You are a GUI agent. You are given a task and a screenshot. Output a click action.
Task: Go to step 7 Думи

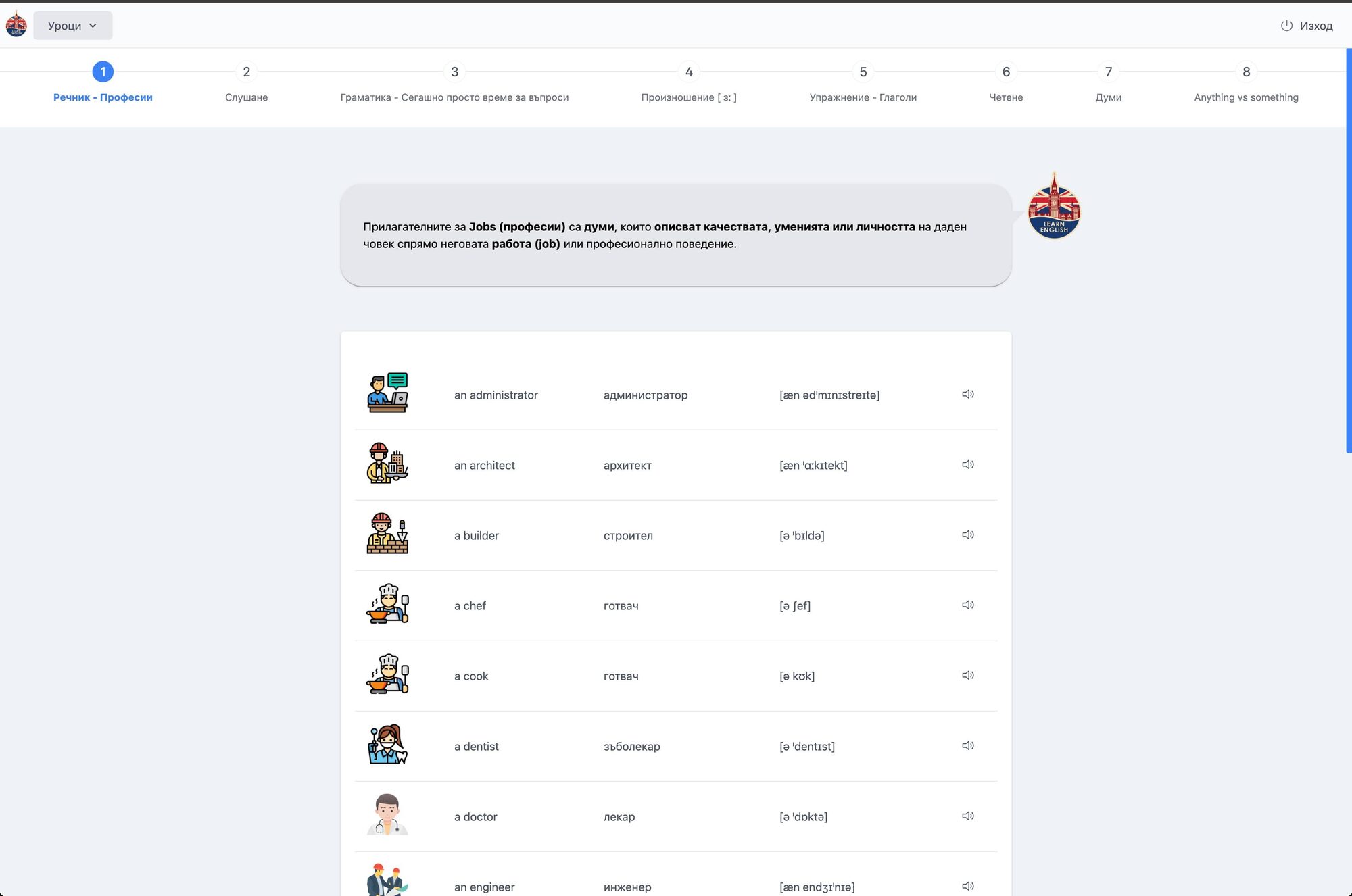(1108, 72)
